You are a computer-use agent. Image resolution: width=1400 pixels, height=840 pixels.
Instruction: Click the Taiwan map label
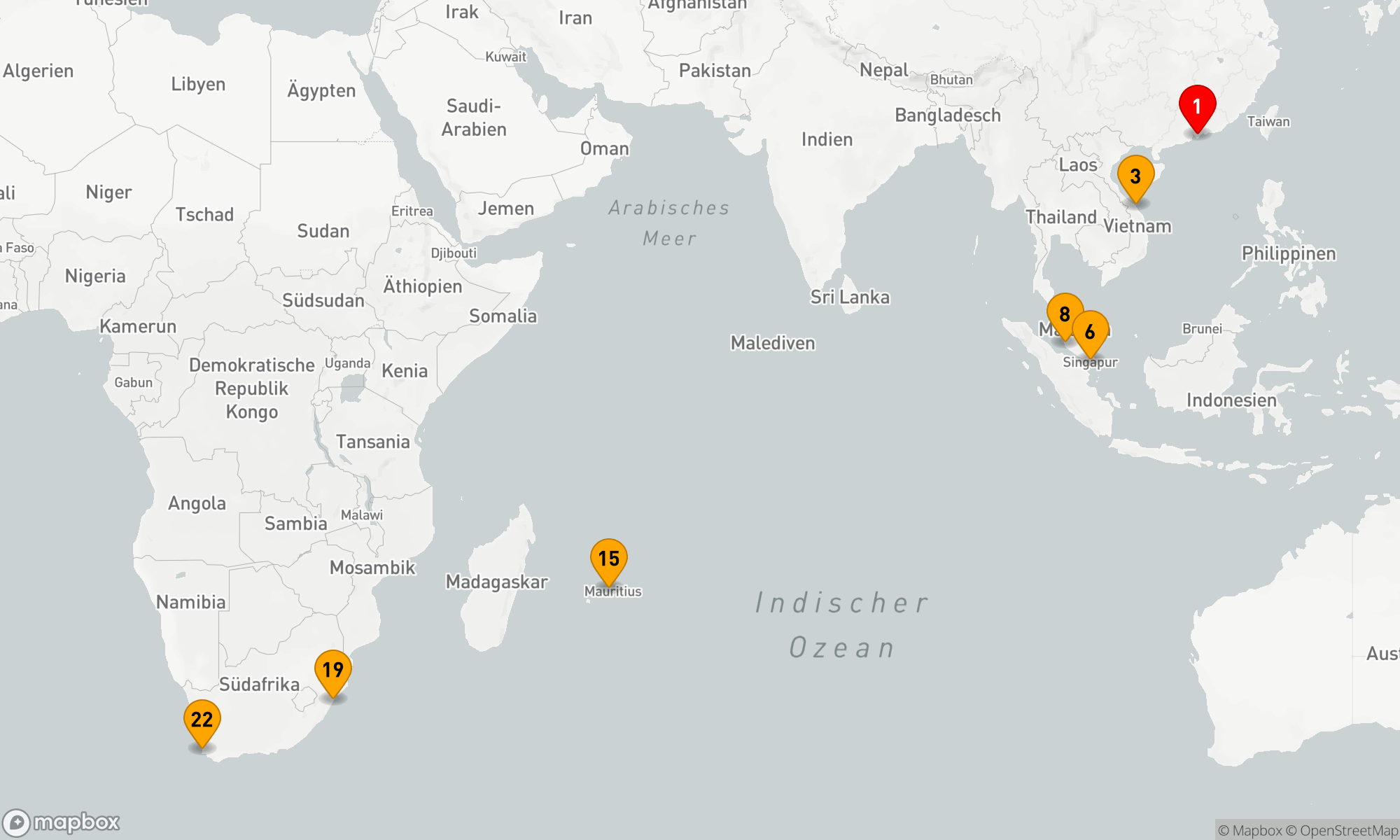click(1268, 122)
